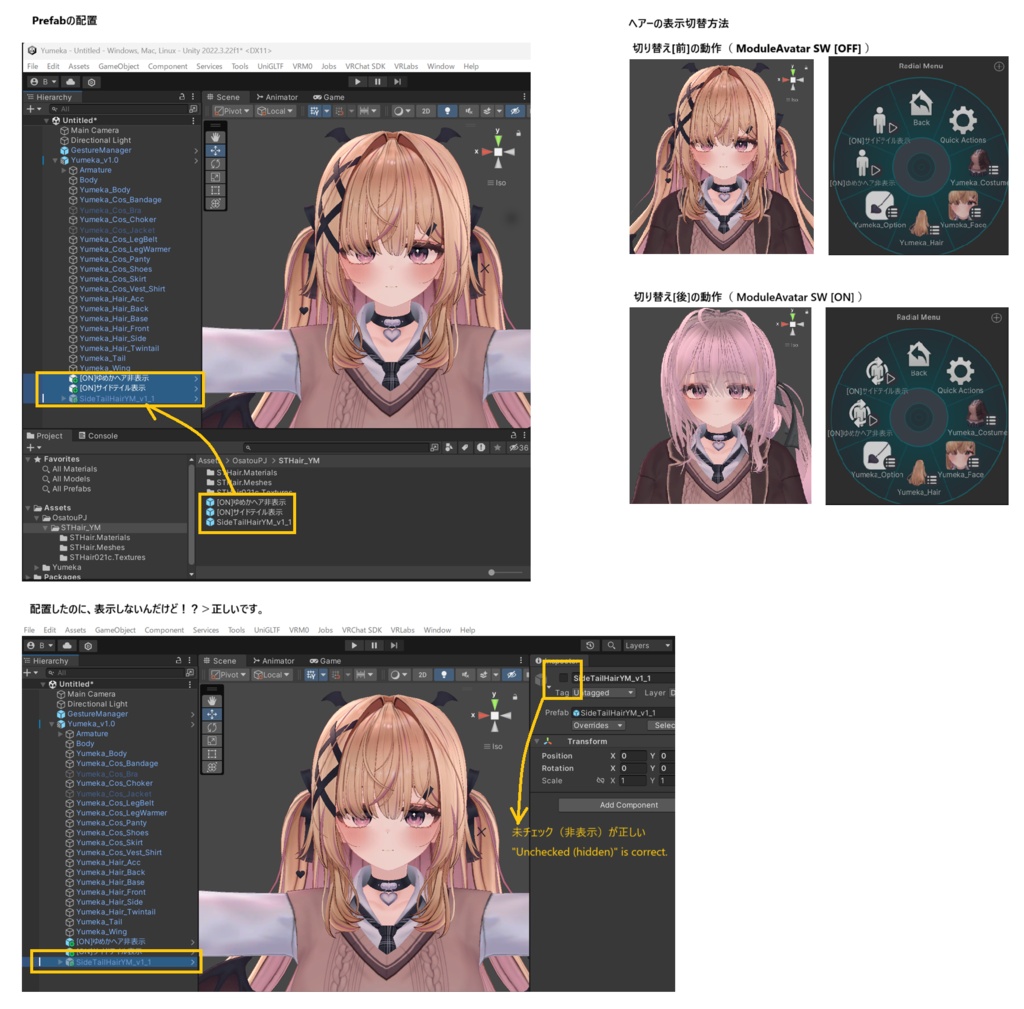Select the Rotate tool in upper Unity scene
The width and height of the screenshot is (1024, 1009).
point(215,164)
